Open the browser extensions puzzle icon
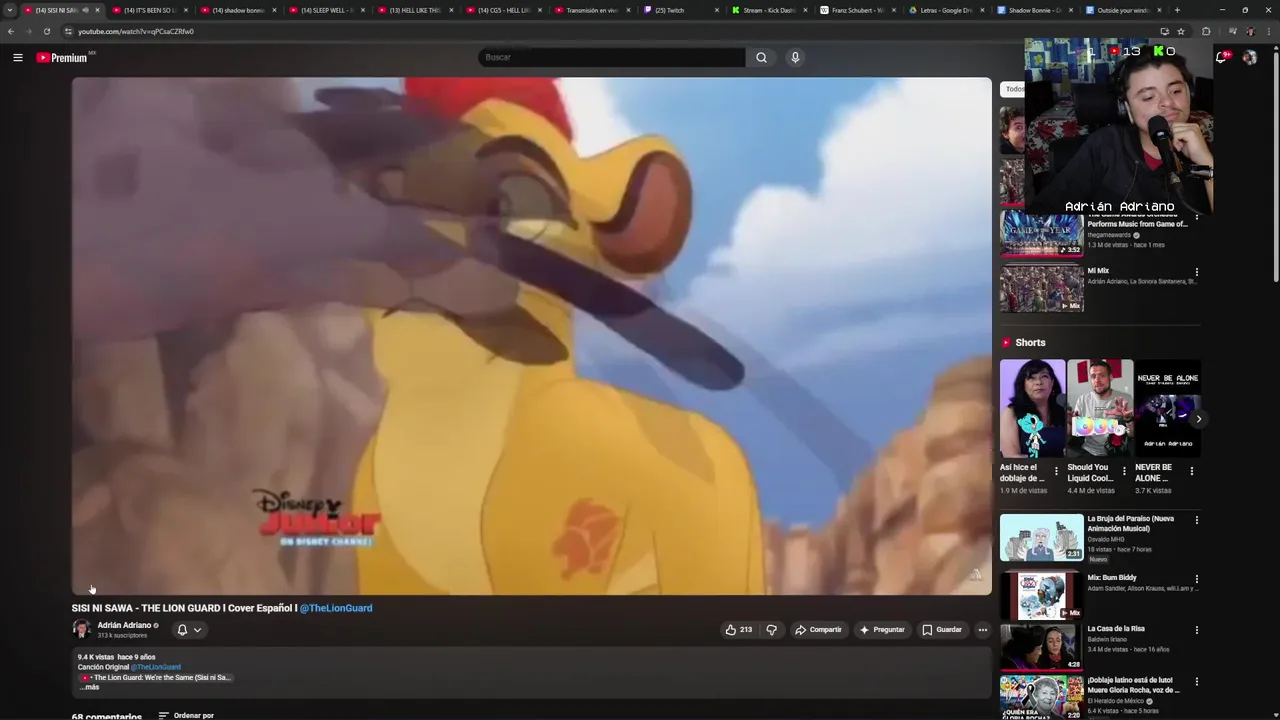Viewport: 1280px width, 720px height. [x=1206, y=31]
